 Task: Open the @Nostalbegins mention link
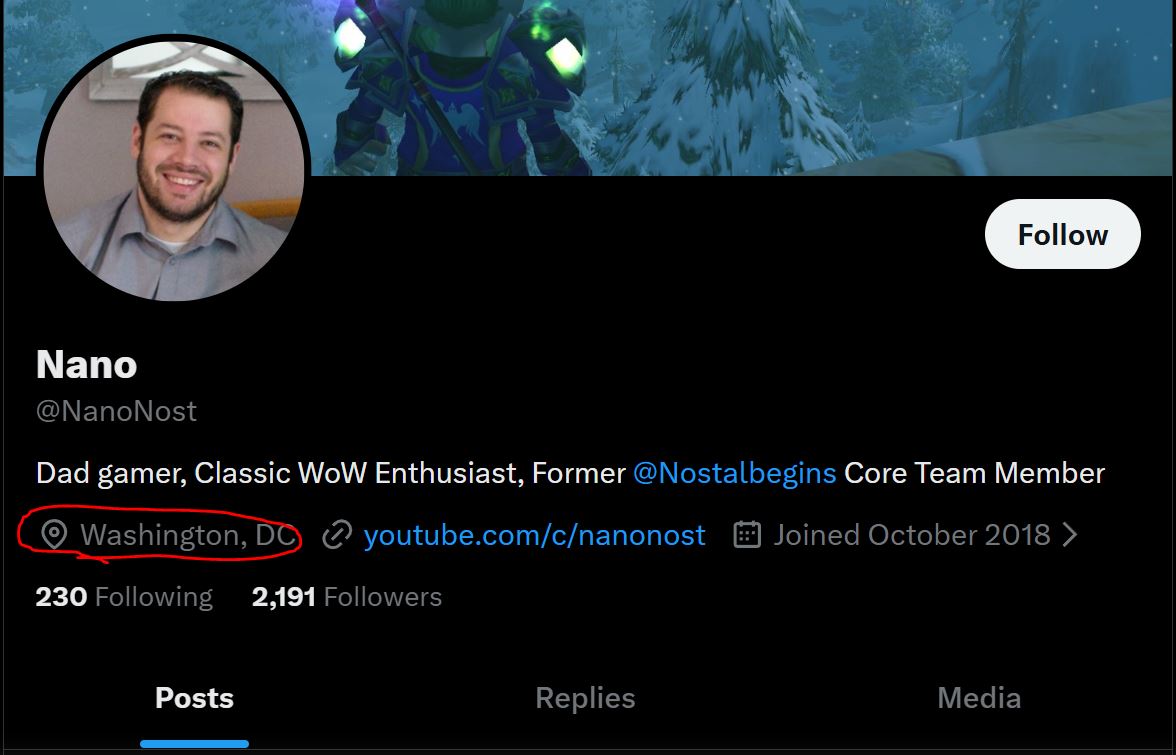pyautogui.click(x=734, y=473)
